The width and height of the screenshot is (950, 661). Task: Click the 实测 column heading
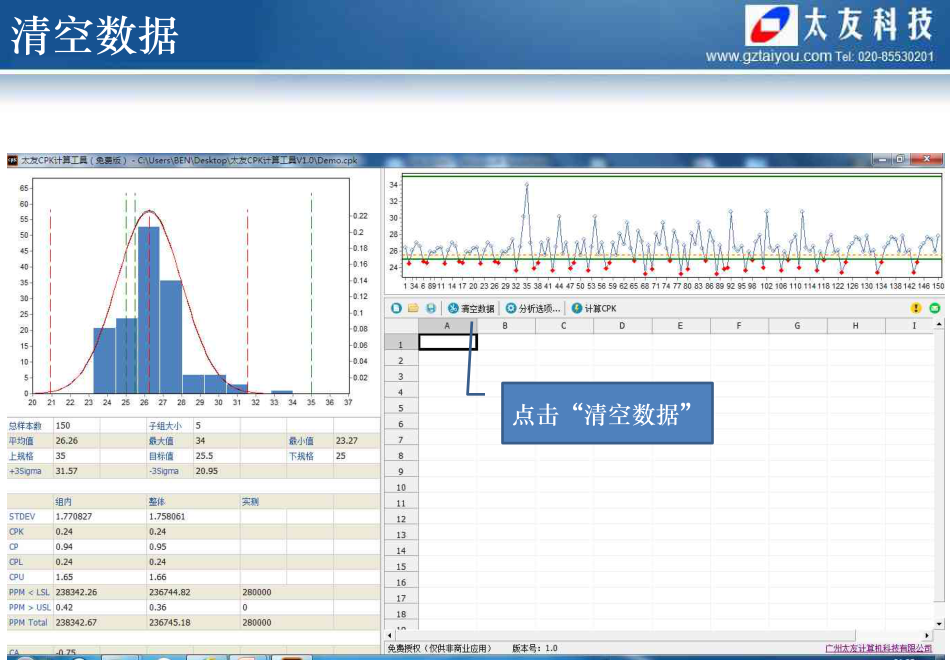point(250,502)
